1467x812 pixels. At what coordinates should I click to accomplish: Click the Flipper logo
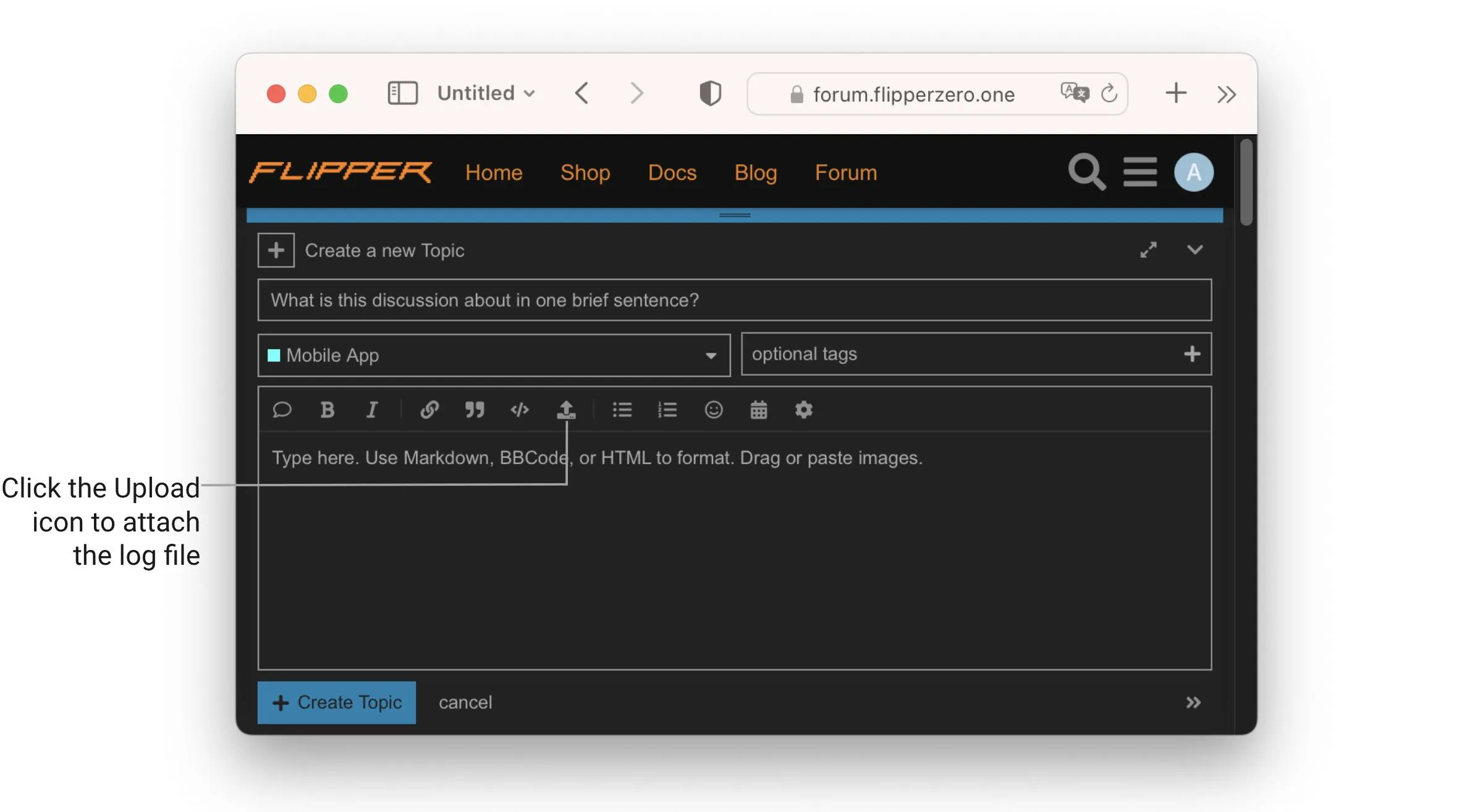(340, 172)
